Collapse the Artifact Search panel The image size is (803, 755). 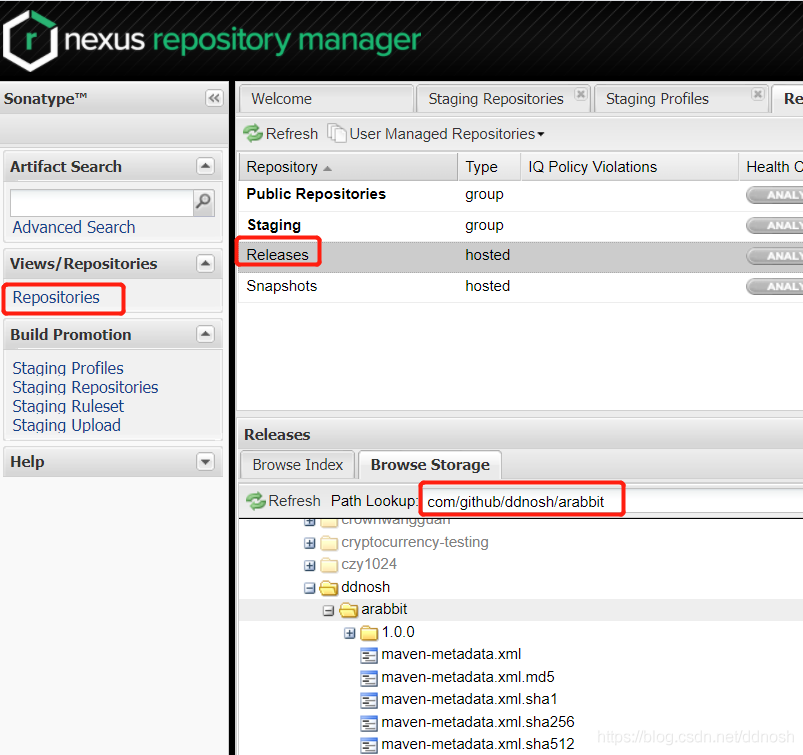click(205, 166)
